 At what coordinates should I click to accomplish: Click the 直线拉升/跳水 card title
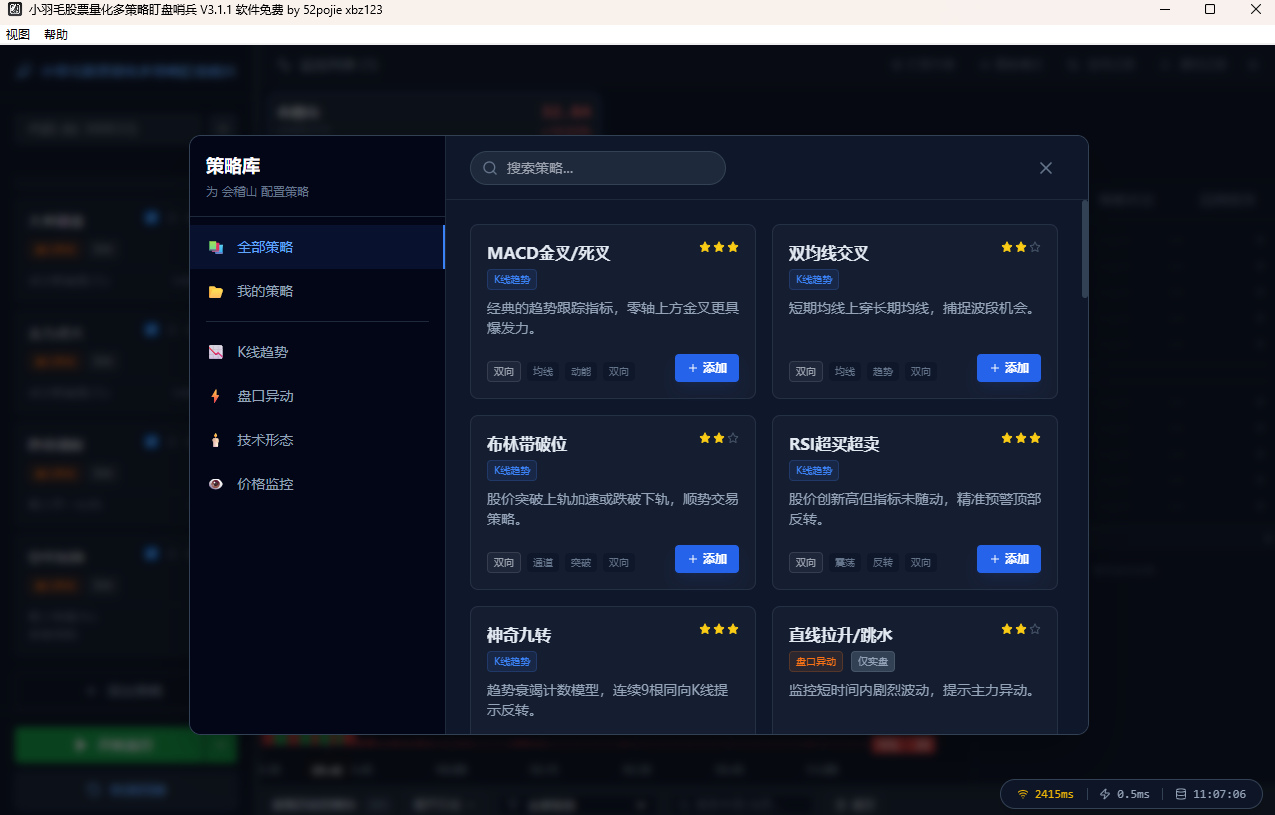(841, 635)
